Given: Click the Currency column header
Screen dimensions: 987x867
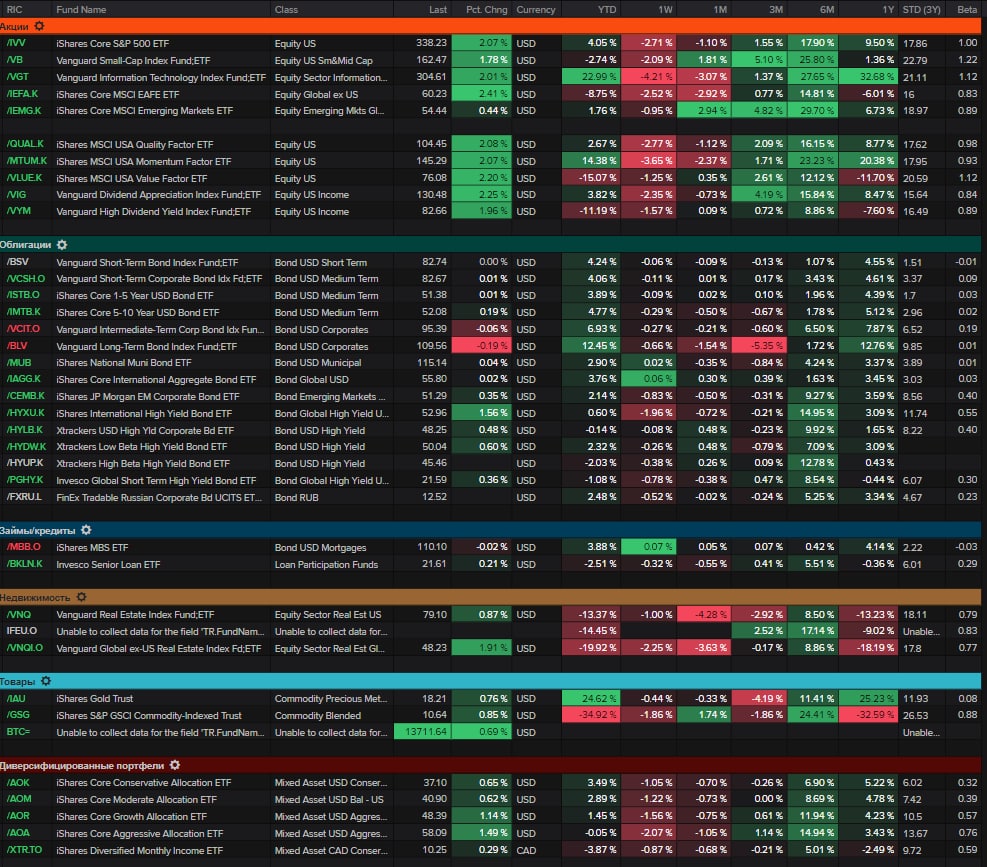Looking at the screenshot, I should click(x=536, y=9).
